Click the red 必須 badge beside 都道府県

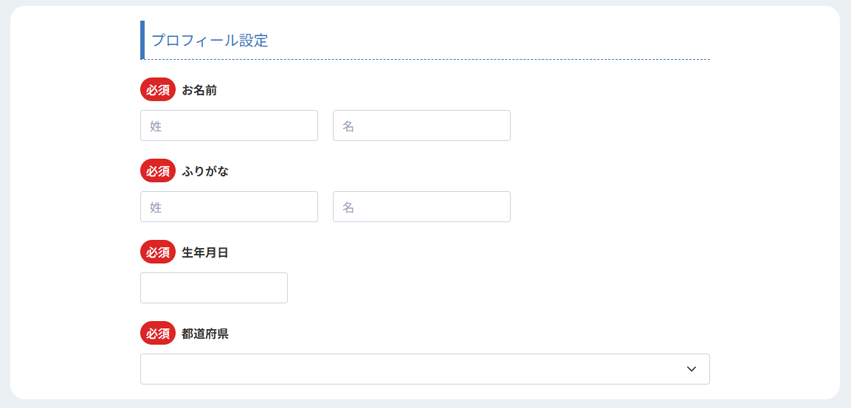[158, 333]
